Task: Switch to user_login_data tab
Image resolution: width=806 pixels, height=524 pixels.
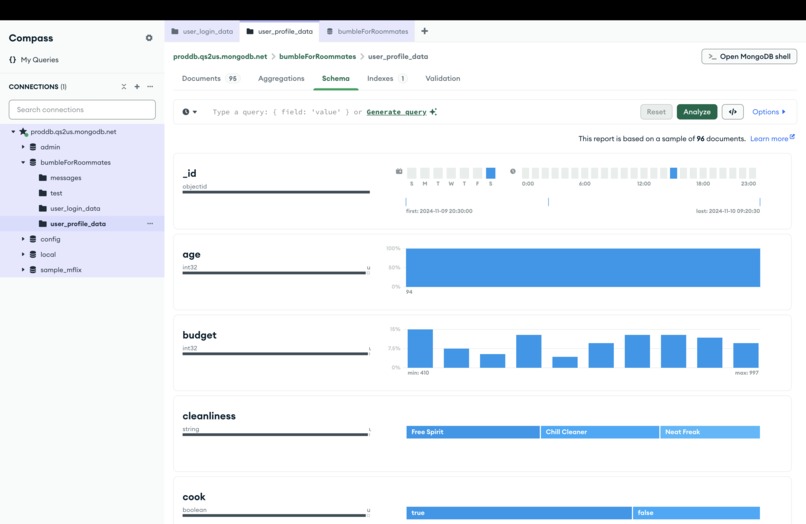Action: [x=203, y=31]
